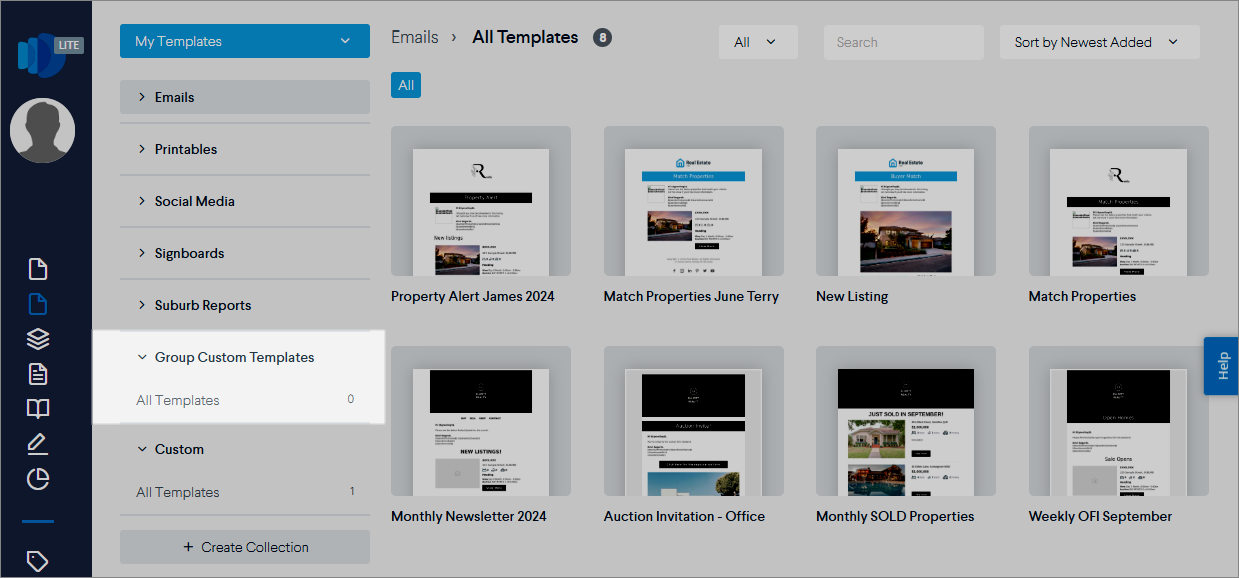Click the template count badge showing 8
The height and width of the screenshot is (578, 1239).
coord(602,38)
